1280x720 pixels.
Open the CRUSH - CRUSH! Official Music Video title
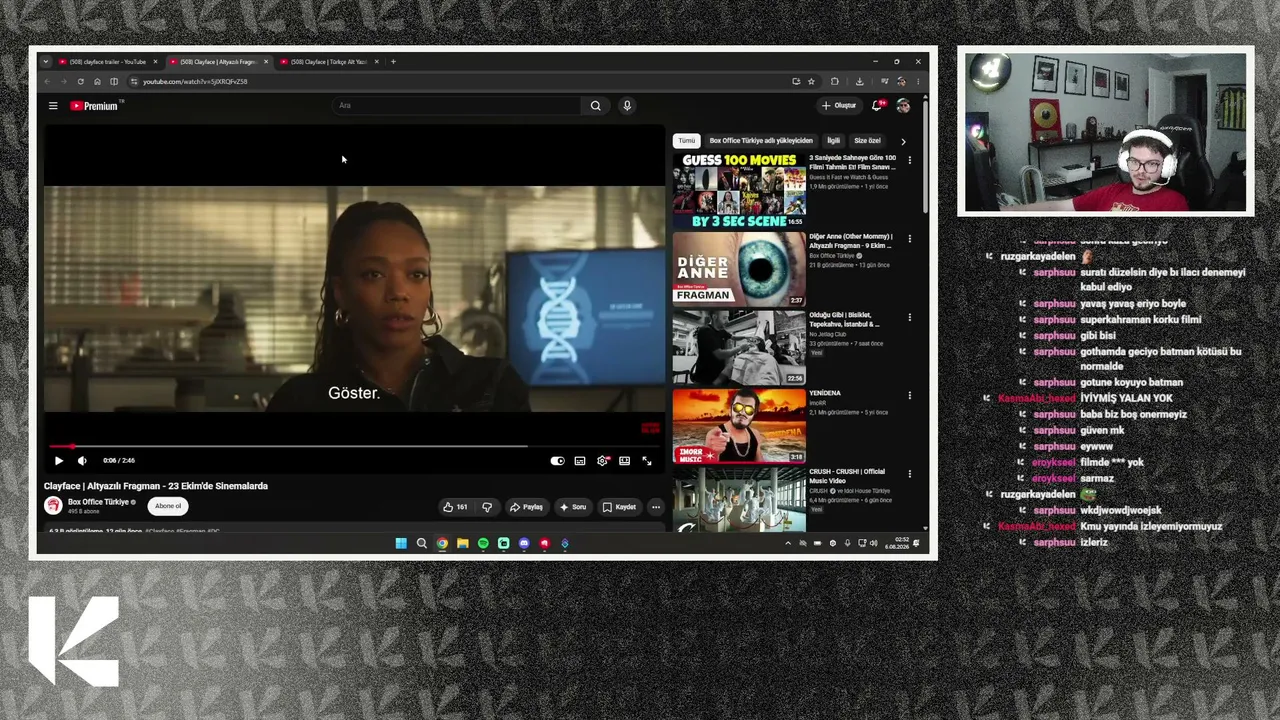click(x=847, y=476)
